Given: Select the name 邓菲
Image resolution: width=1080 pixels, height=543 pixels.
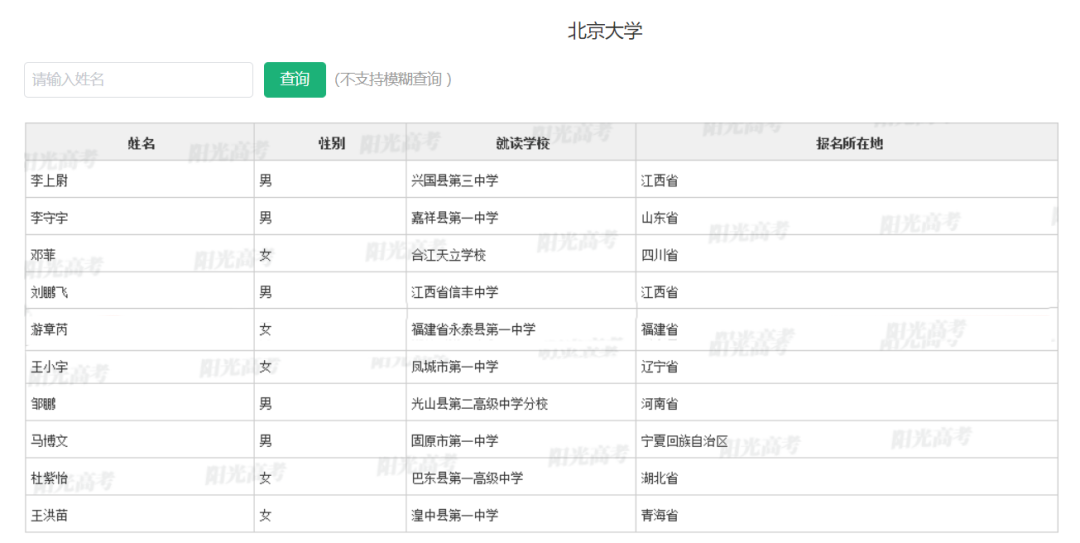Looking at the screenshot, I should coord(43,255).
